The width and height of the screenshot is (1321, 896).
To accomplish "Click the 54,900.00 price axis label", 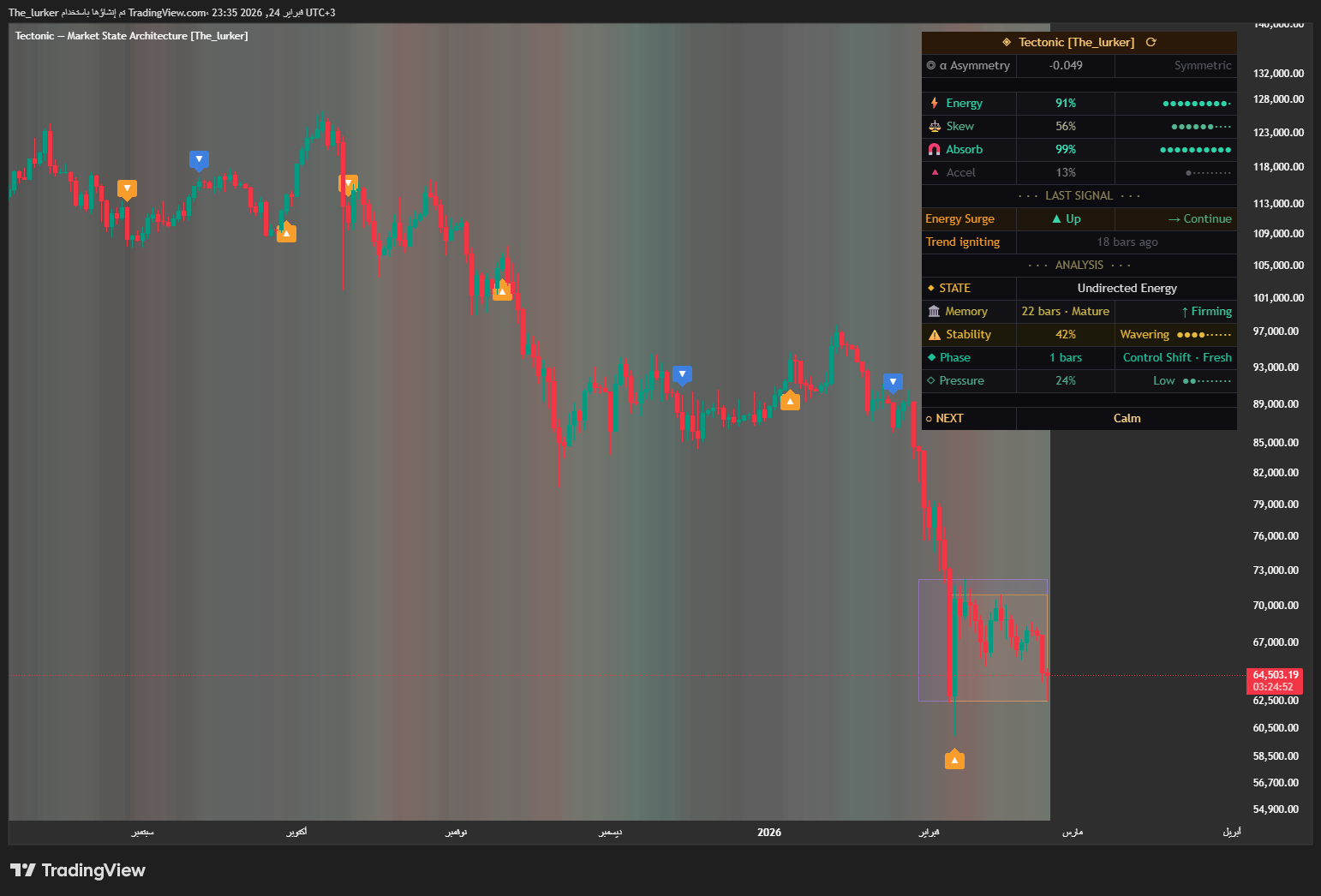I will coord(1276,809).
